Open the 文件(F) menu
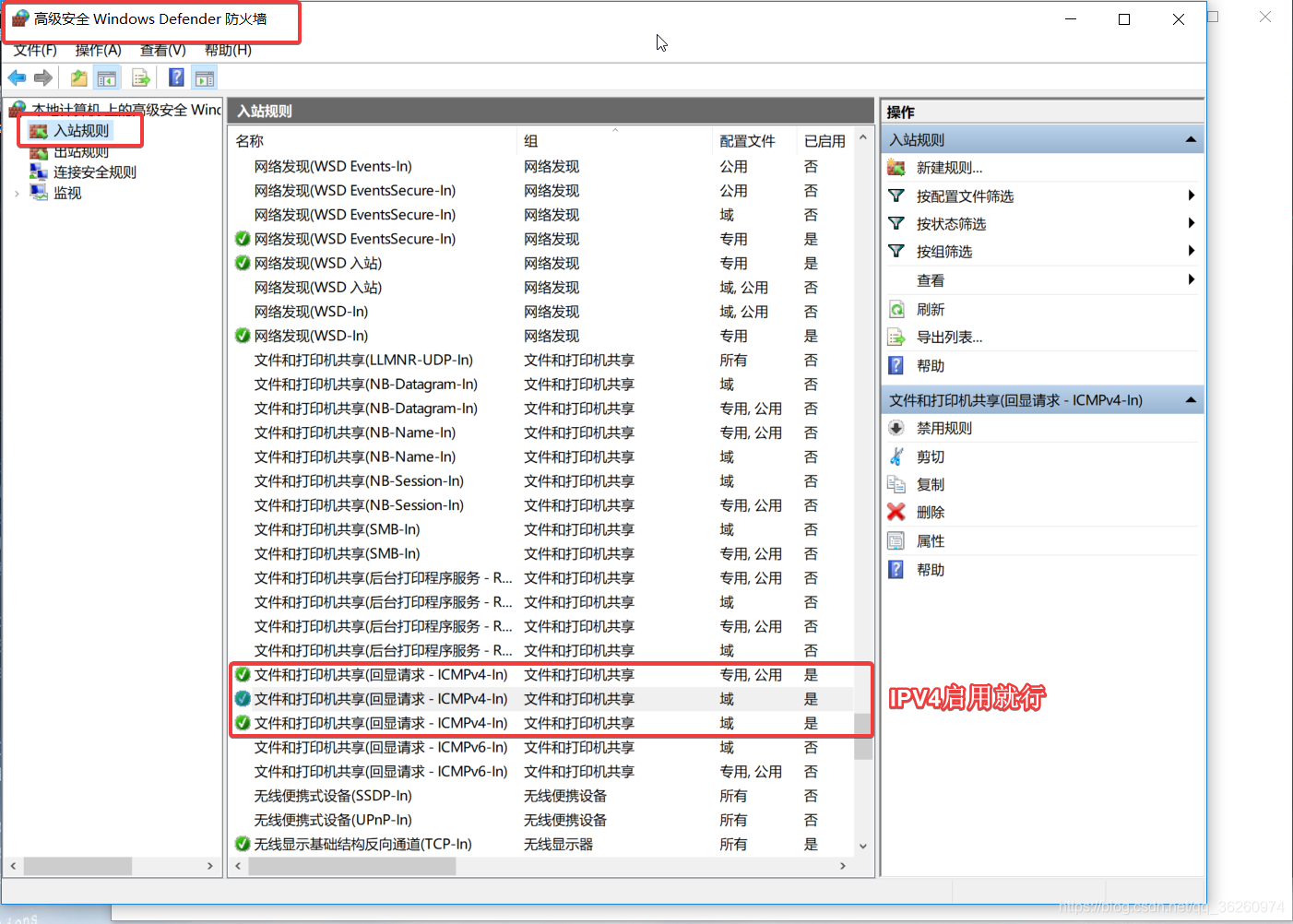The height and width of the screenshot is (924, 1293). pos(36,50)
